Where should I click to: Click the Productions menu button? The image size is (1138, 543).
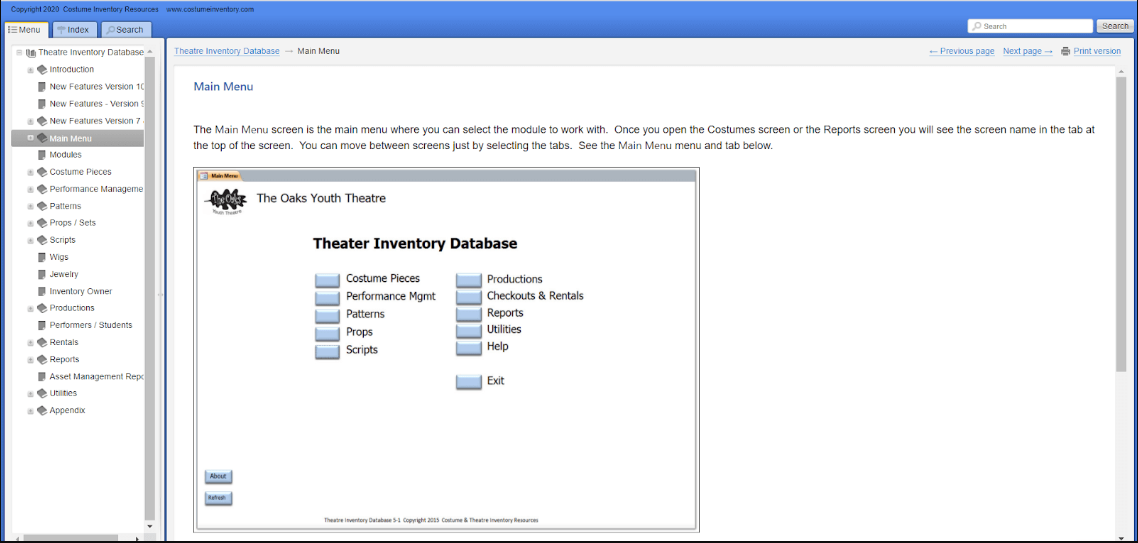[x=469, y=281]
